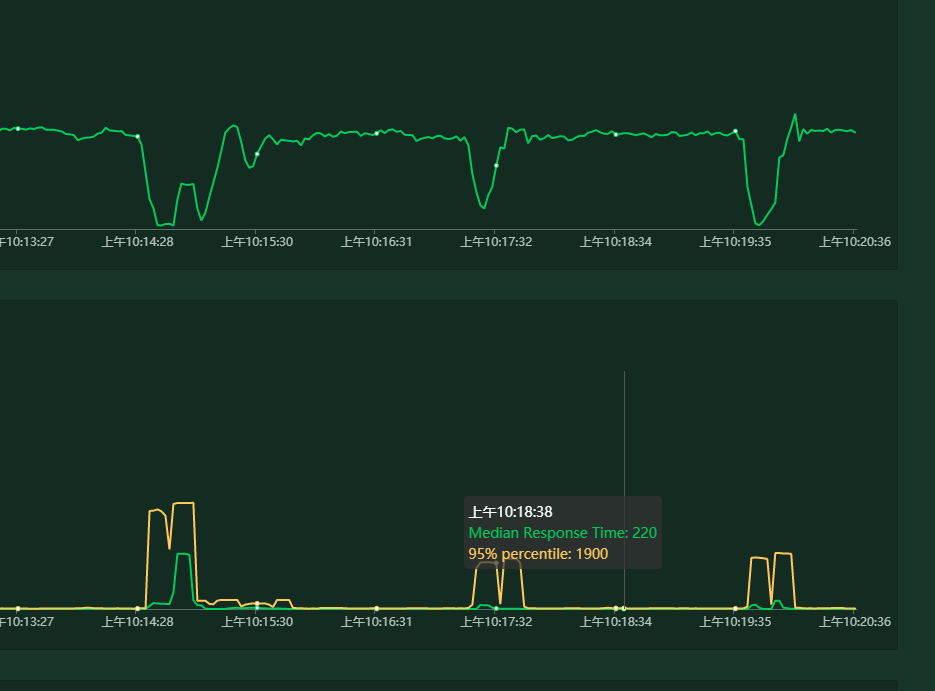Click the tallest green median peak in lower chart
Image resolution: width=935 pixels, height=691 pixels.
point(183,554)
